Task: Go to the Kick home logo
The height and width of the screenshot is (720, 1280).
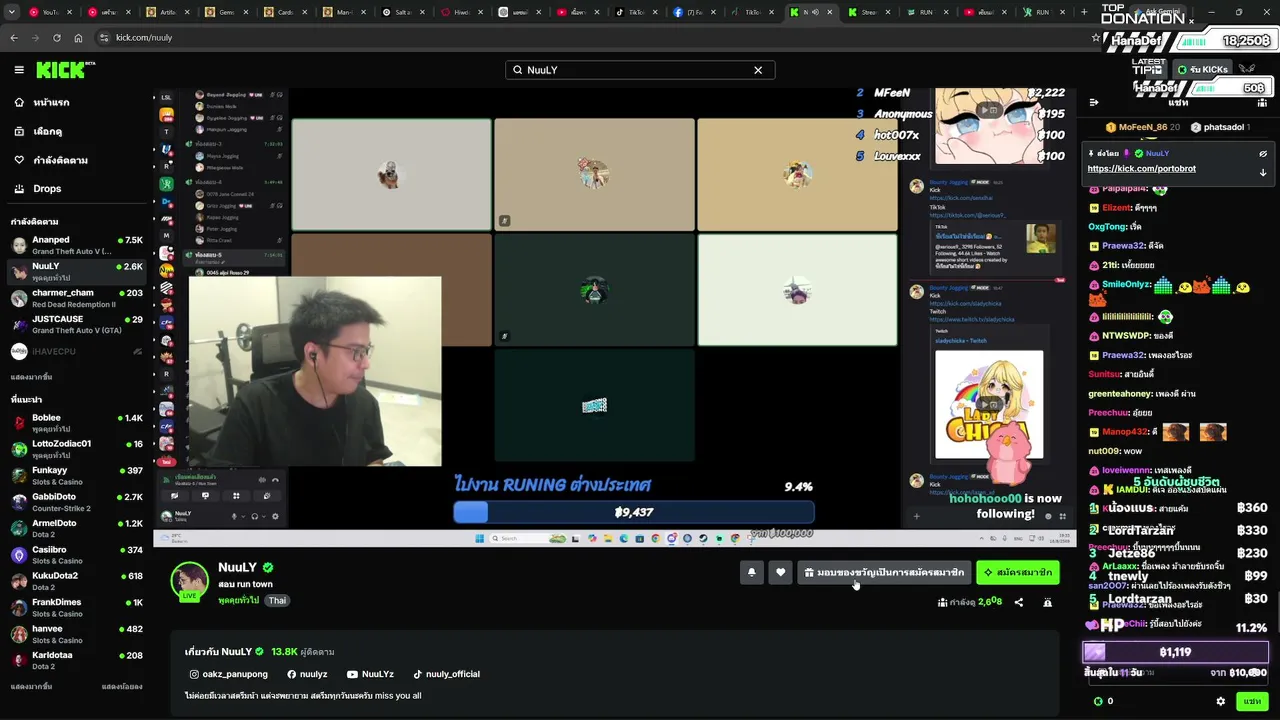Action: 65,70
